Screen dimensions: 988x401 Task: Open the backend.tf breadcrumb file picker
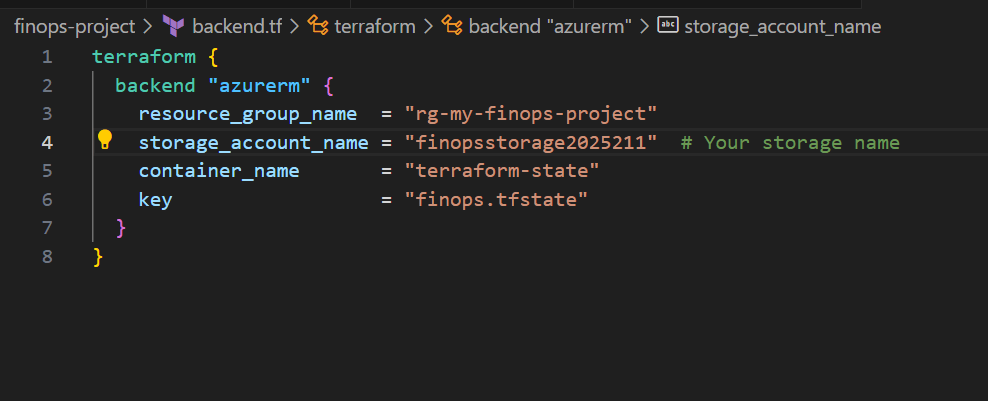coord(236,26)
